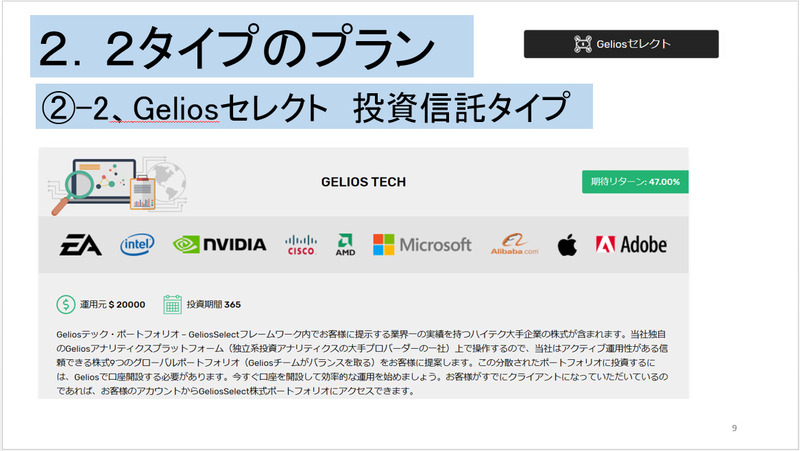Click the Adobe logo

(x=631, y=245)
